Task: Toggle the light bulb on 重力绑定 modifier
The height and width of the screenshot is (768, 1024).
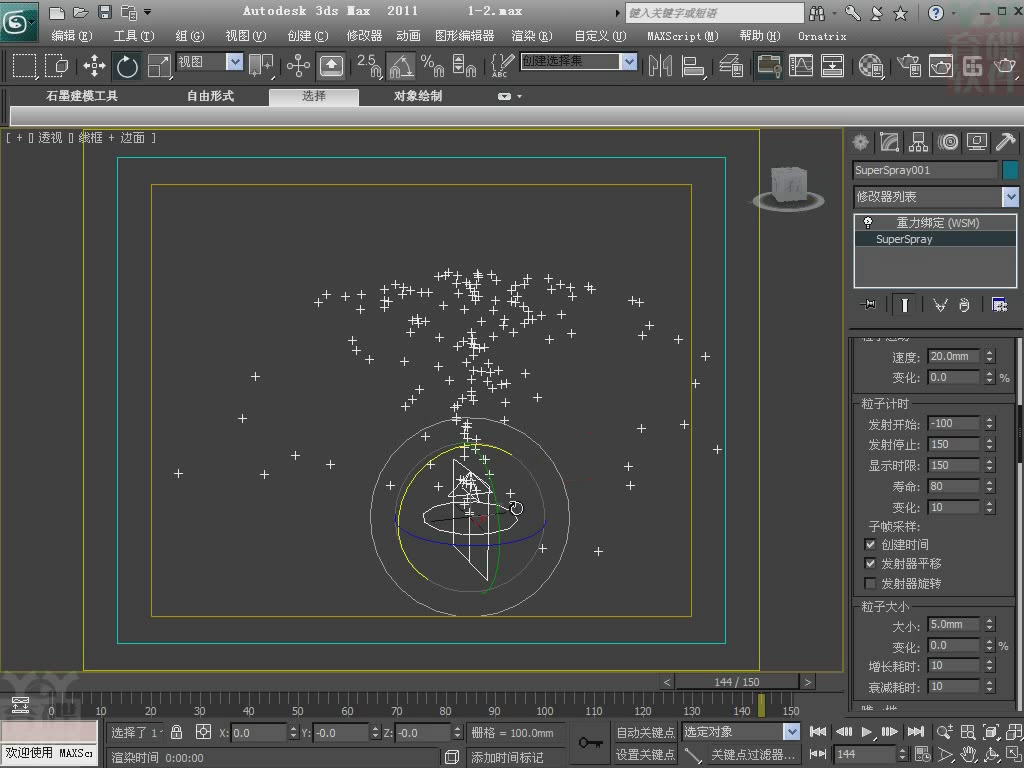Action: pyautogui.click(x=868, y=223)
